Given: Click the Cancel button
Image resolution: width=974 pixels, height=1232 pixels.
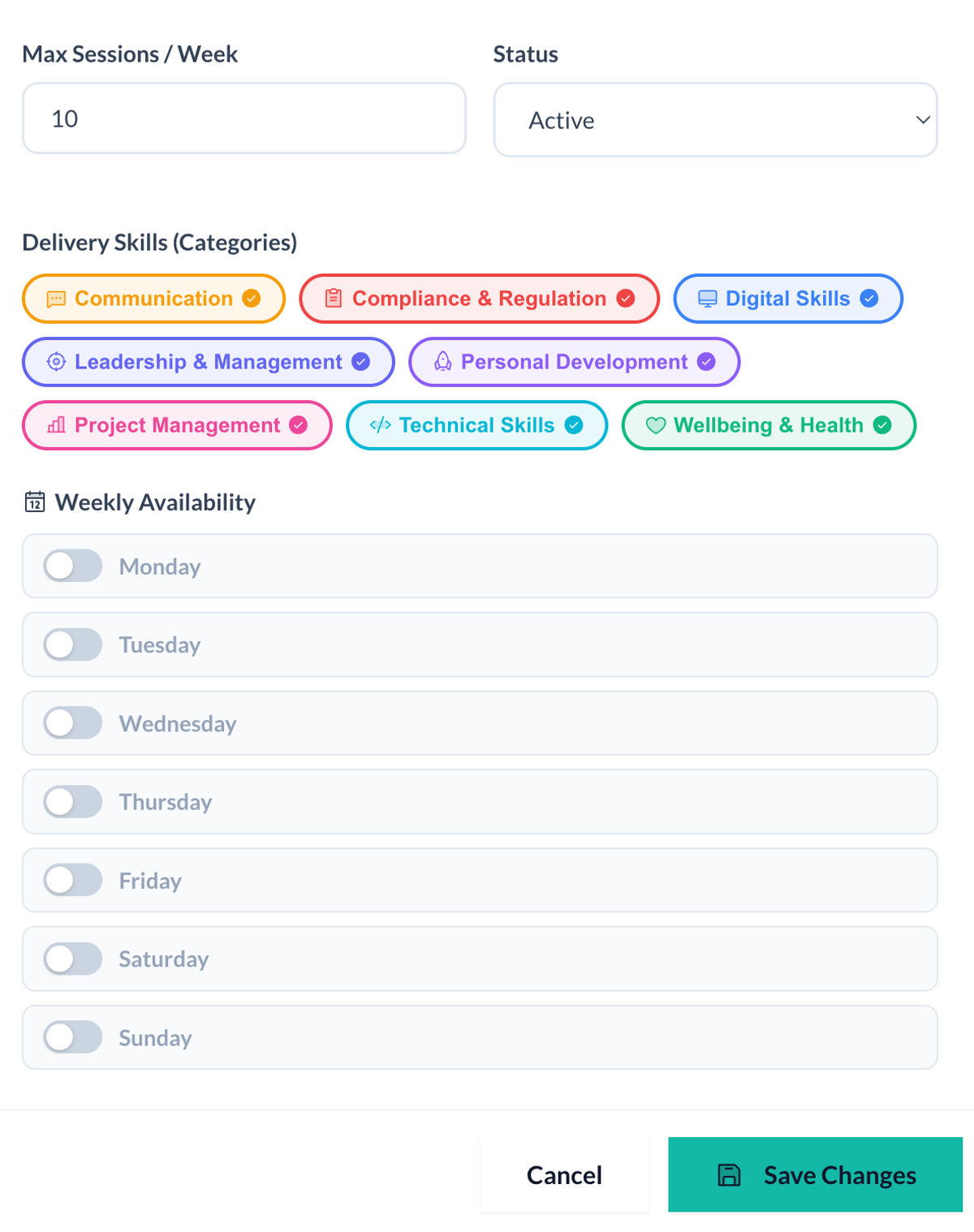Looking at the screenshot, I should (564, 1174).
